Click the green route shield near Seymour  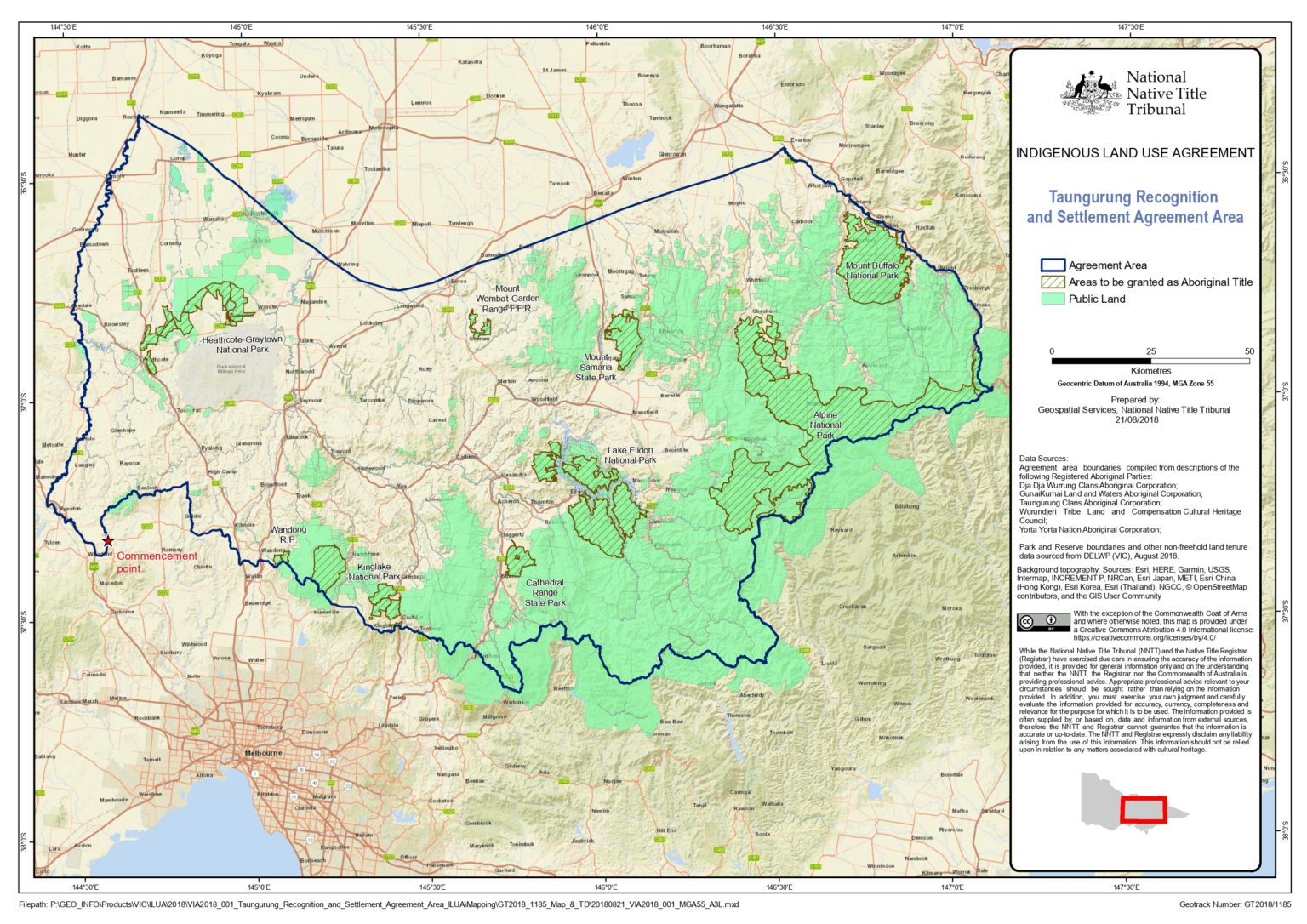point(288,397)
